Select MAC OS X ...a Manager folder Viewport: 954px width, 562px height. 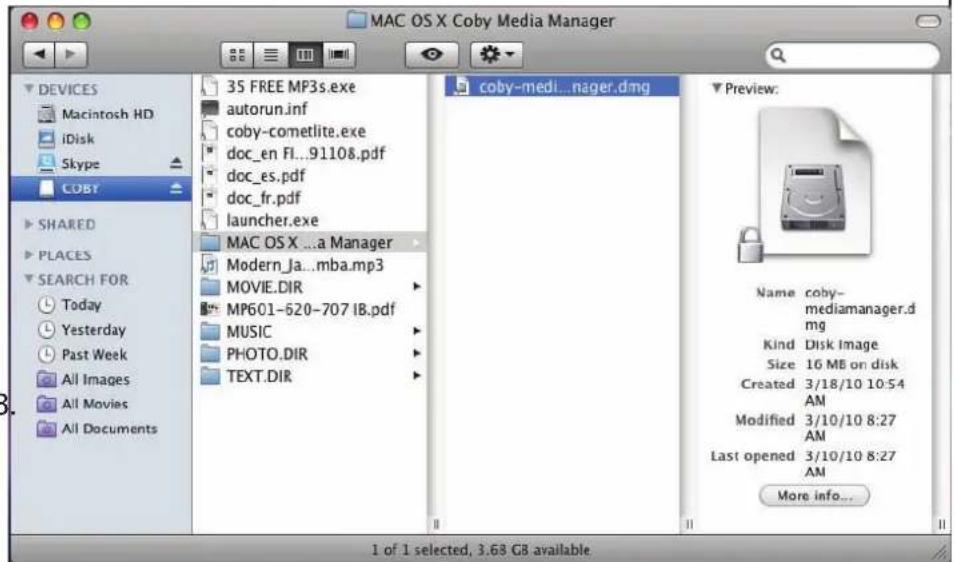310,243
